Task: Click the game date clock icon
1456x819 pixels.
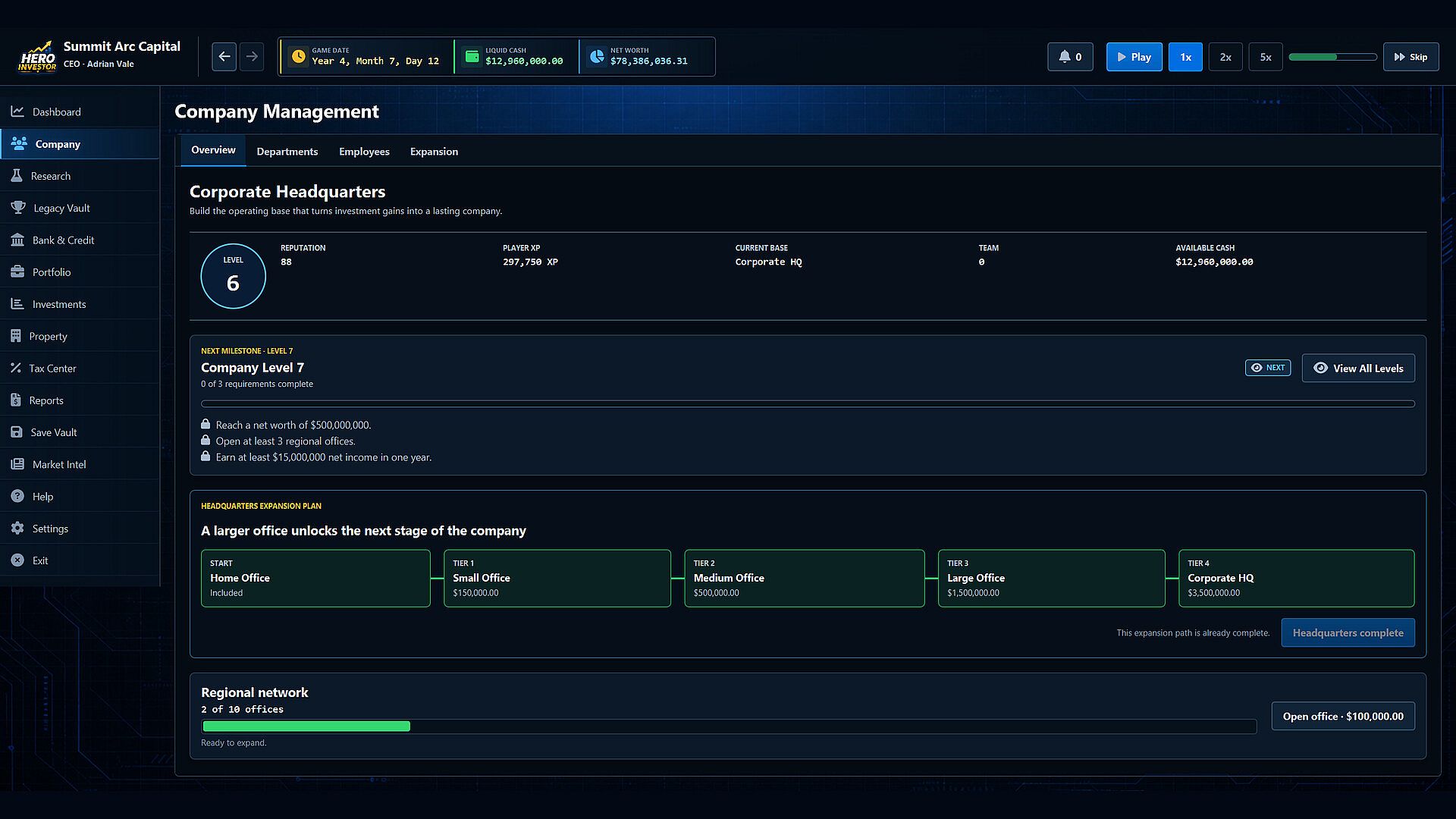Action: [x=298, y=57]
